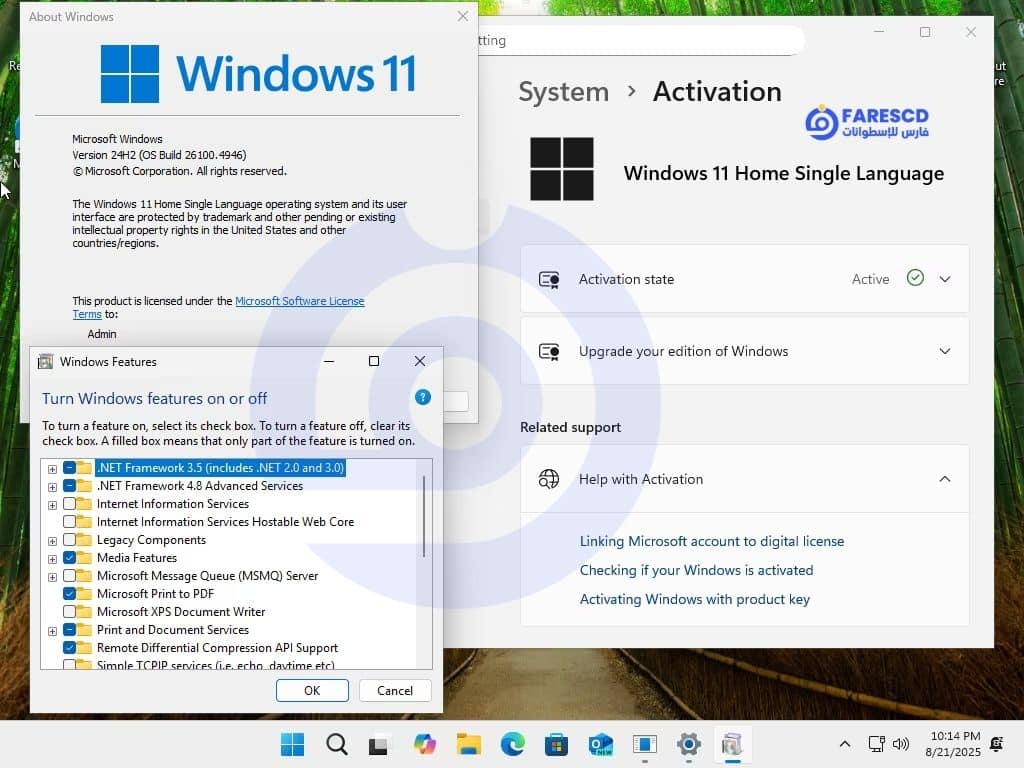Open Outlook from taskbar
Viewport: 1024px width, 768px height.
tap(601, 744)
